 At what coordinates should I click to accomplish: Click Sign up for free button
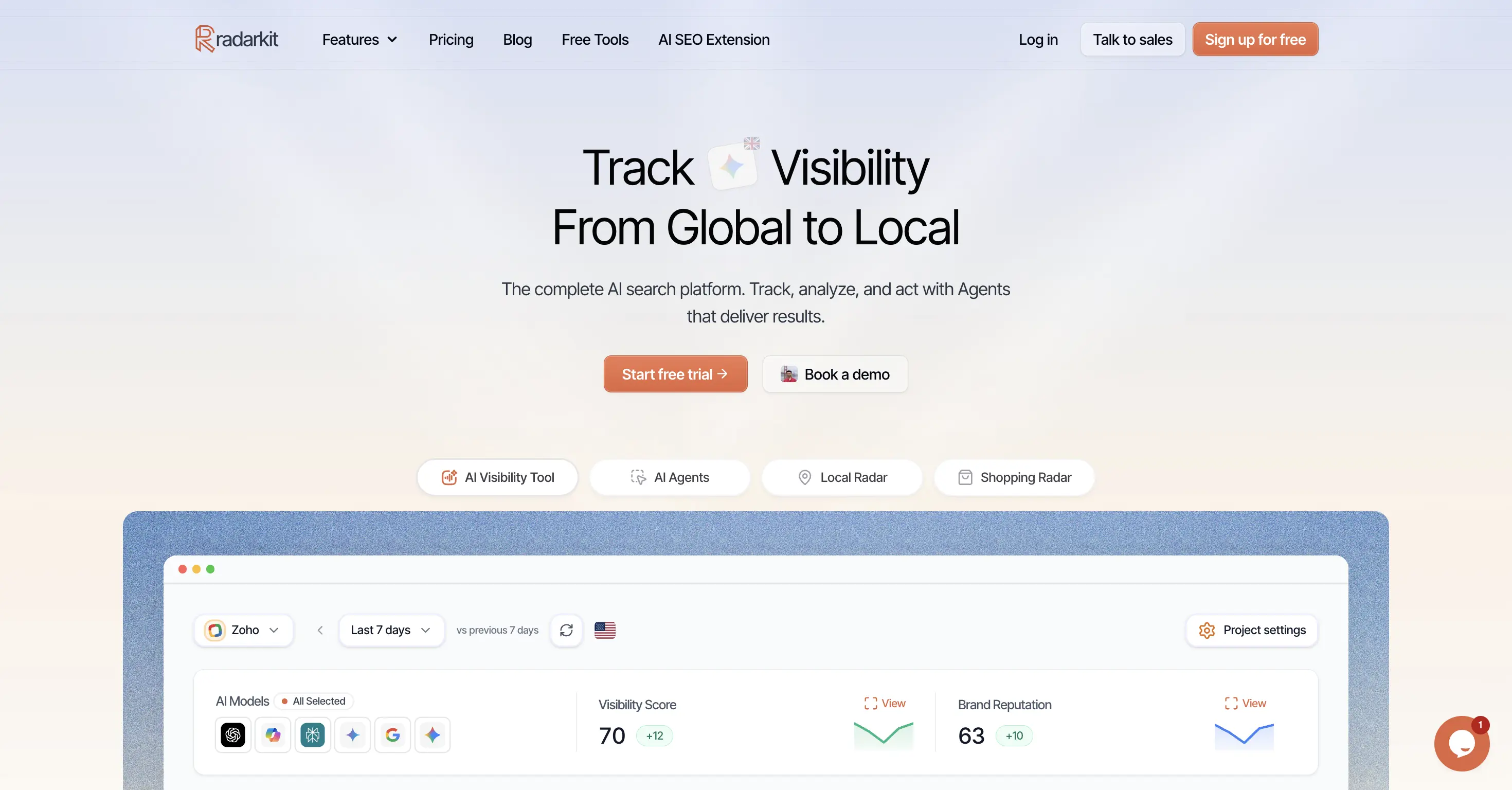point(1255,39)
